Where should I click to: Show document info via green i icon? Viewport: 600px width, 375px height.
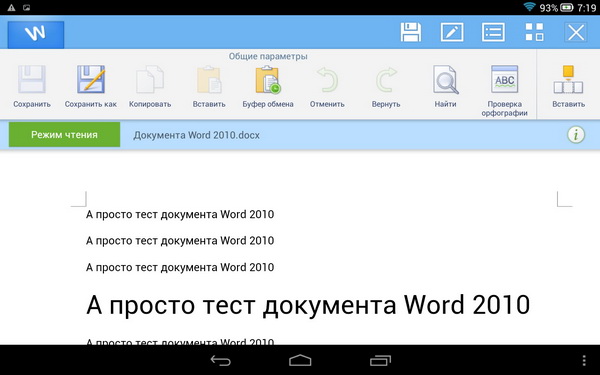point(576,135)
